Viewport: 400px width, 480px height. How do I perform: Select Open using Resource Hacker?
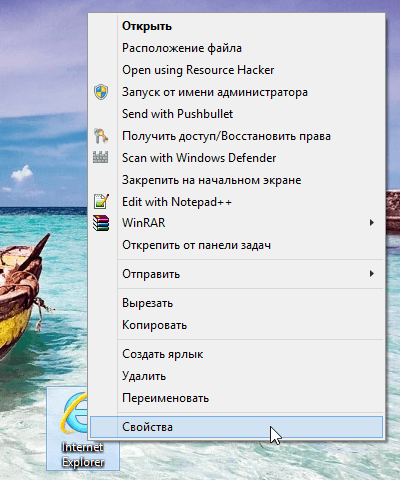(x=198, y=70)
